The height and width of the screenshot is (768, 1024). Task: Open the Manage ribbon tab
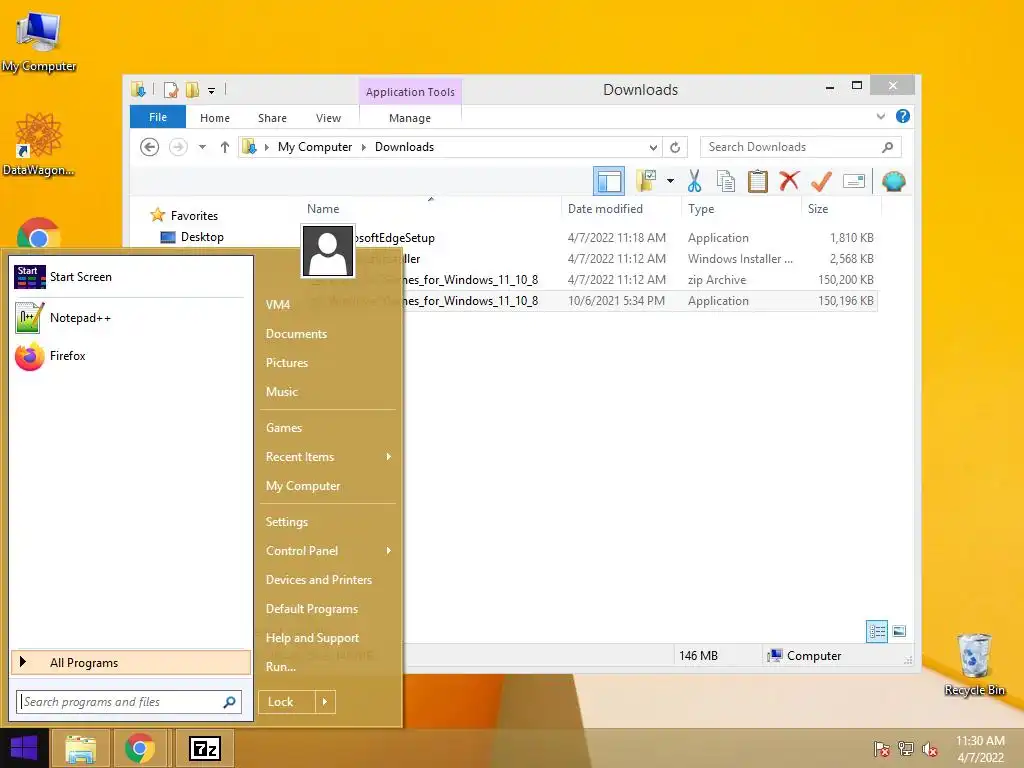pyautogui.click(x=410, y=118)
